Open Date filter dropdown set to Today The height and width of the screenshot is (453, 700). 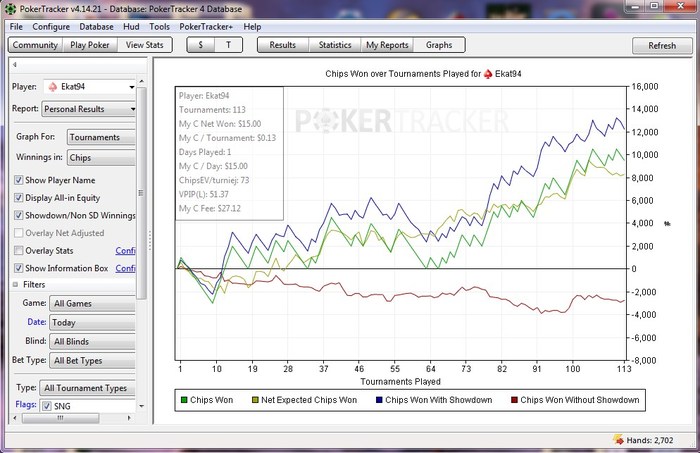pyautogui.click(x=92, y=322)
